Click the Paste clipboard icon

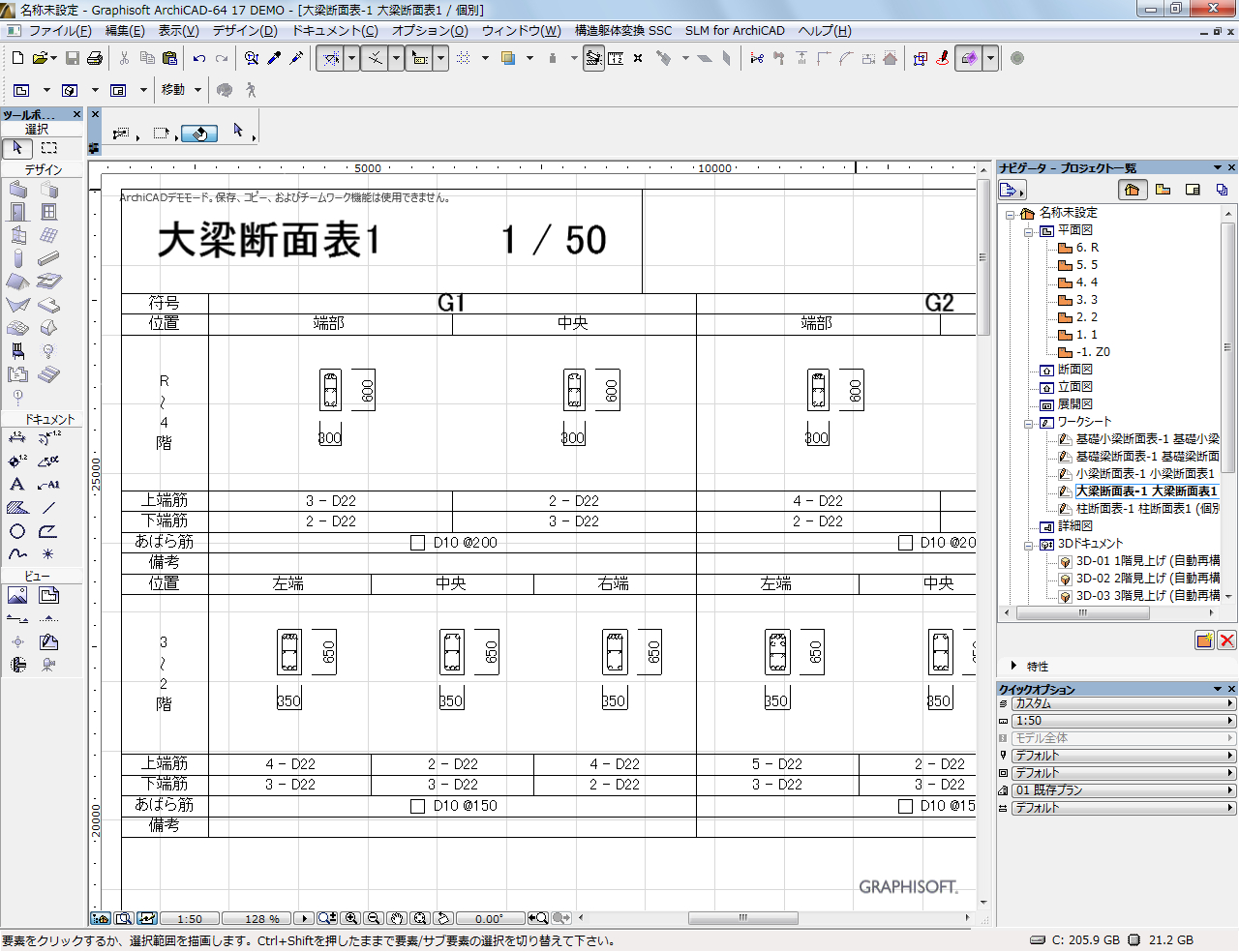170,58
